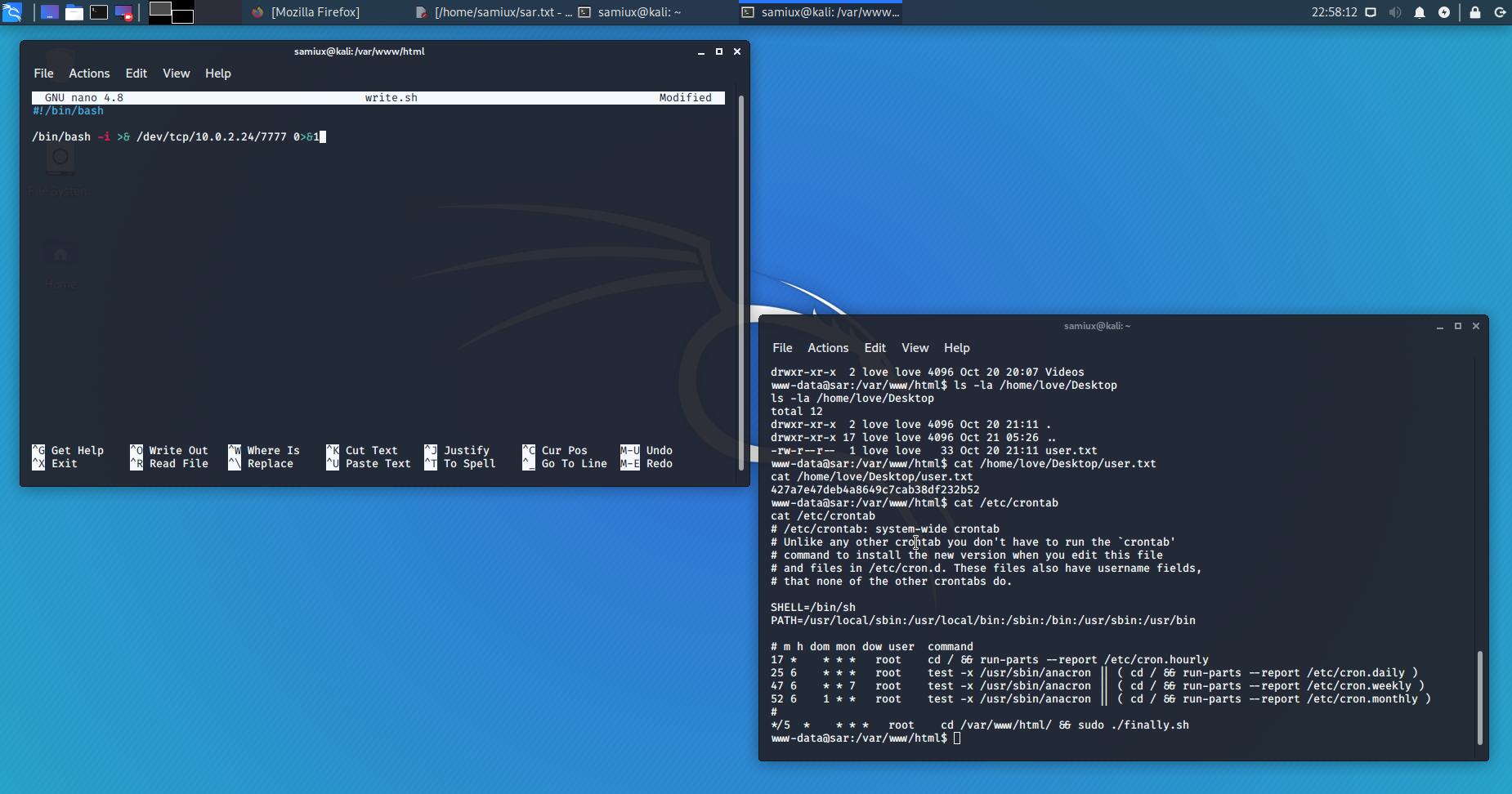Click 'SHELL=/bin/sh' line in terminal
The height and width of the screenshot is (794, 1512).
(813, 608)
